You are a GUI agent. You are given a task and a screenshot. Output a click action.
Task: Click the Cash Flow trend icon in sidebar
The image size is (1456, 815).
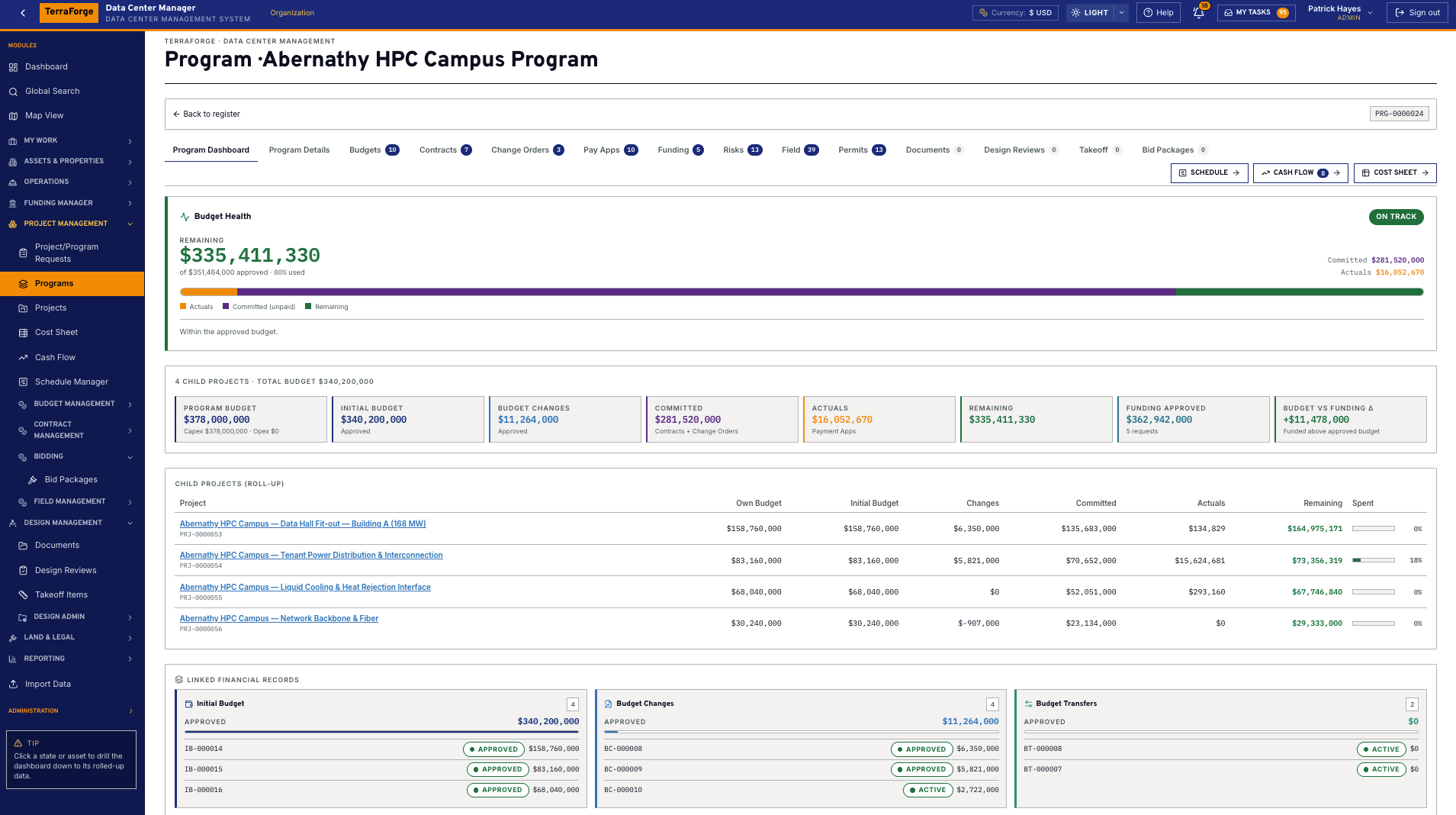(x=23, y=357)
